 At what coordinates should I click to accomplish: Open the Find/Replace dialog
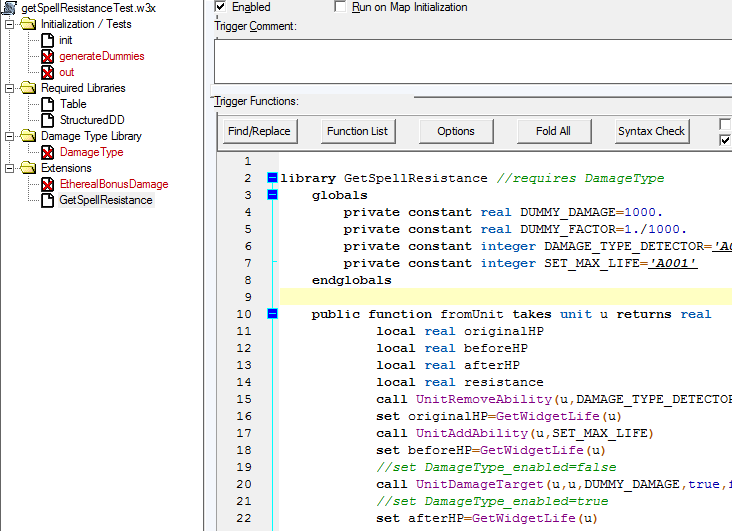coord(260,131)
